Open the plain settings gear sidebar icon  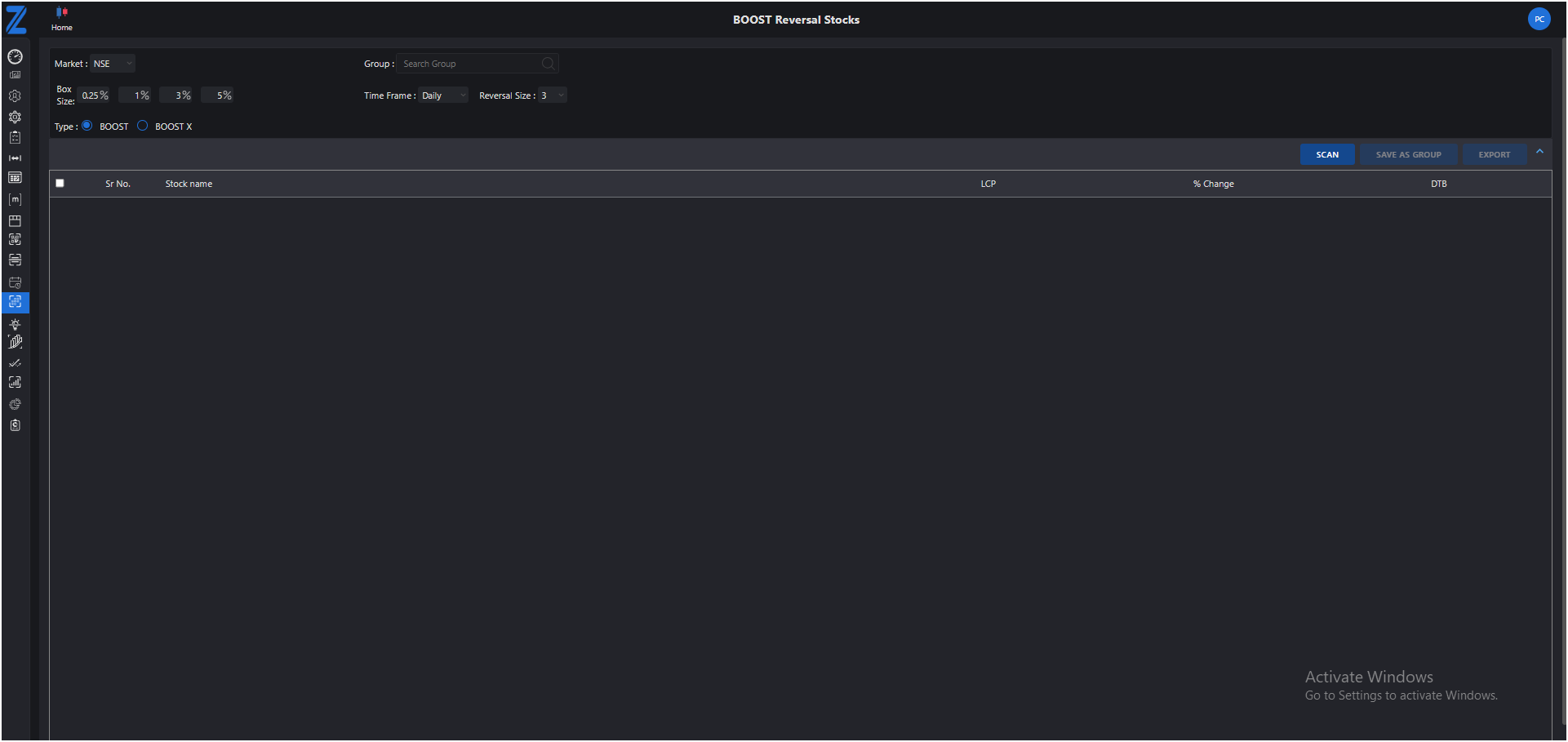pos(15,117)
